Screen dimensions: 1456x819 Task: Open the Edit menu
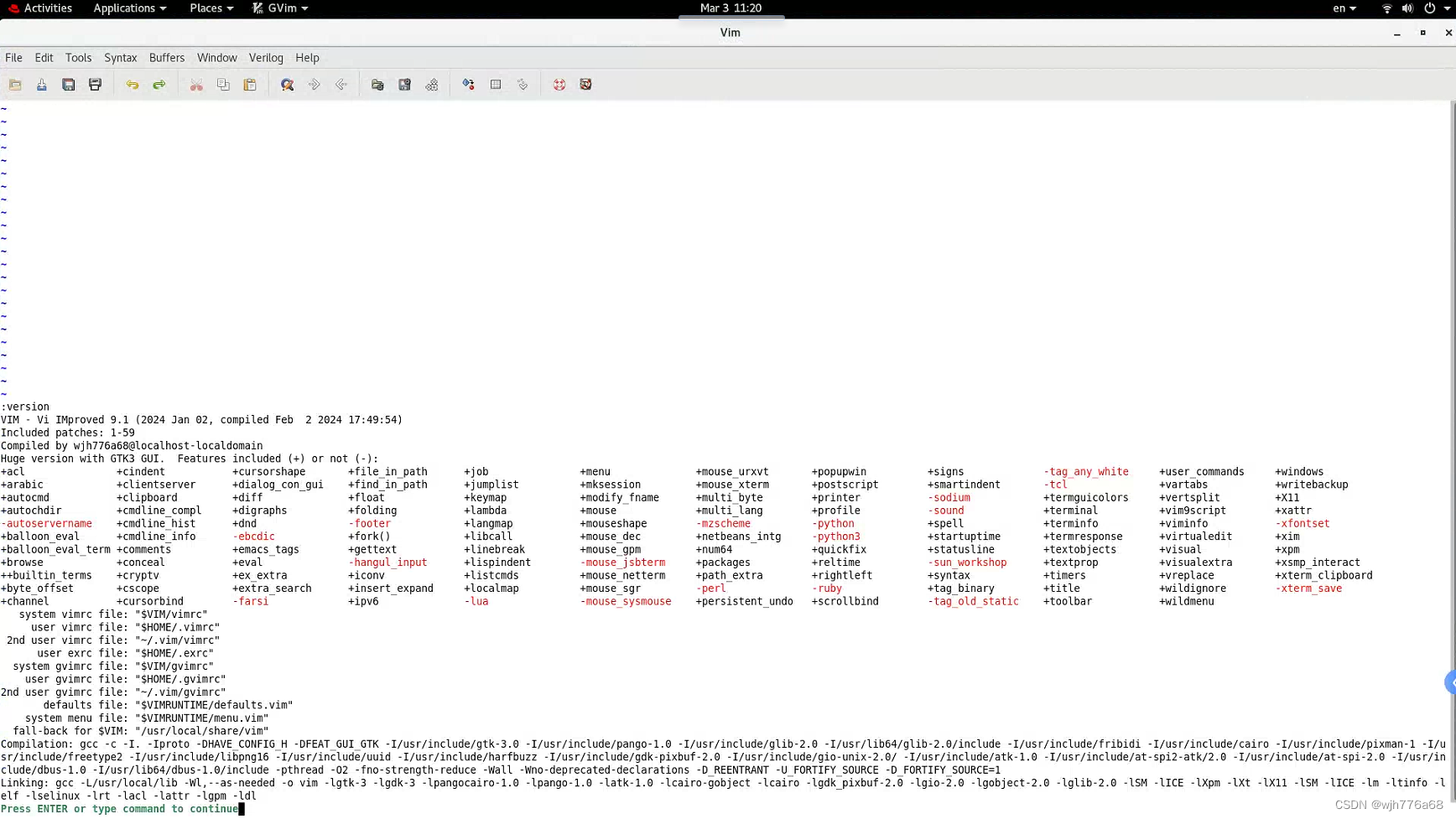tap(44, 58)
